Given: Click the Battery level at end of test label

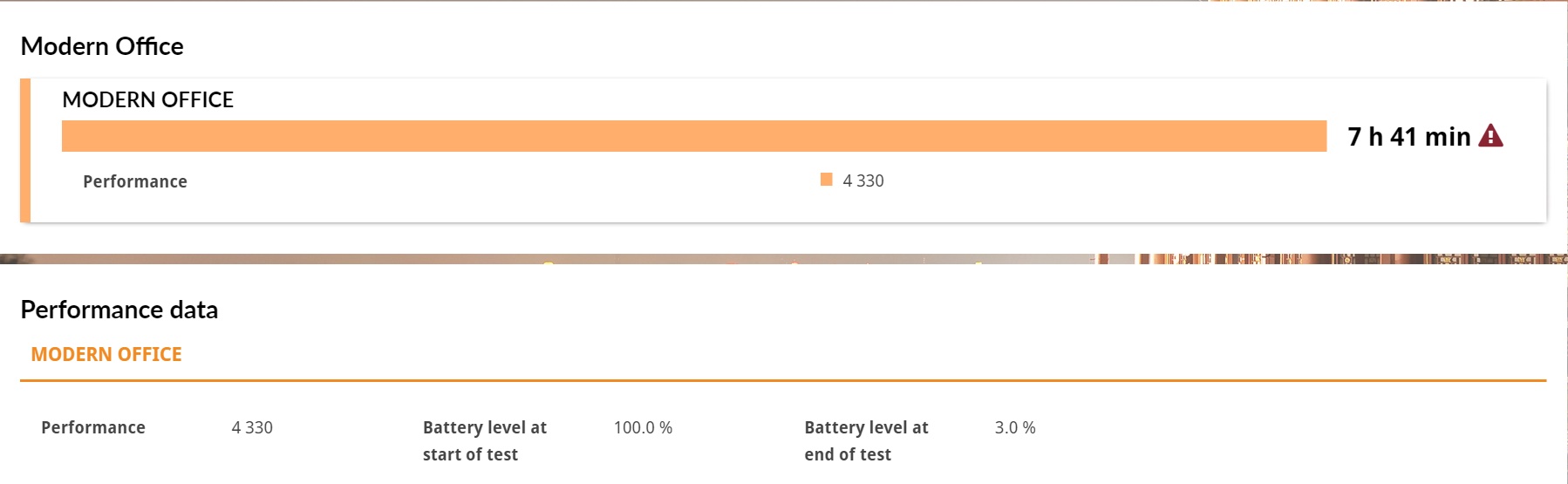Looking at the screenshot, I should pos(866,440).
